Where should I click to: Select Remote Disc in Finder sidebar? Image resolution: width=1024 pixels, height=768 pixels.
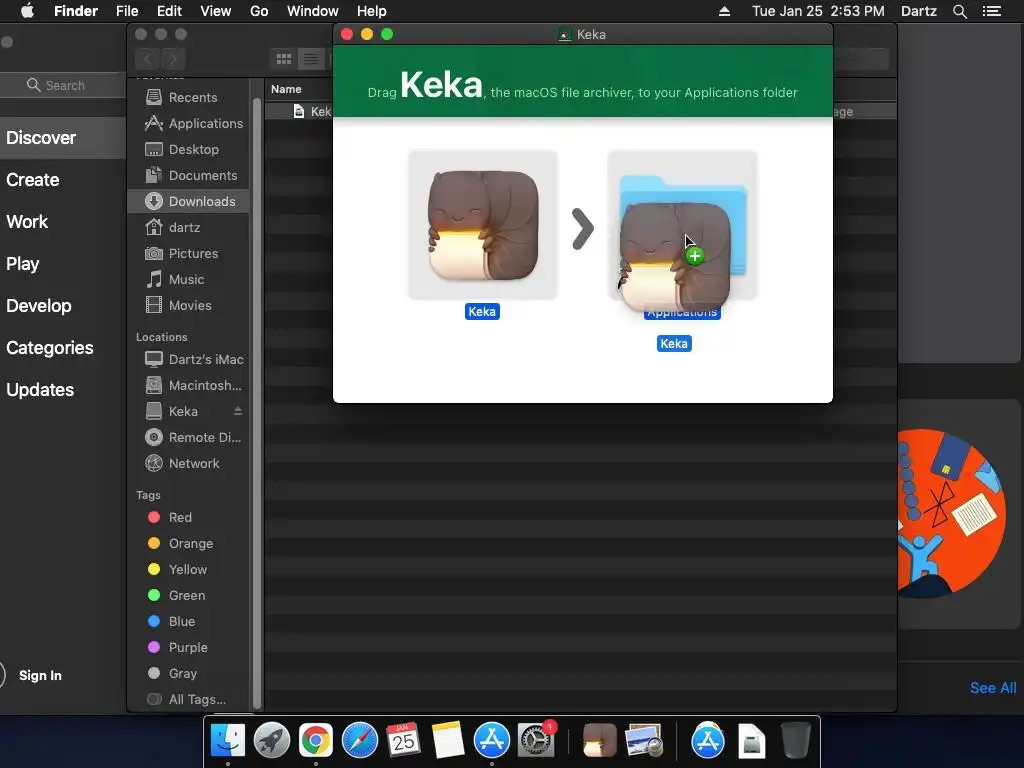(193, 438)
